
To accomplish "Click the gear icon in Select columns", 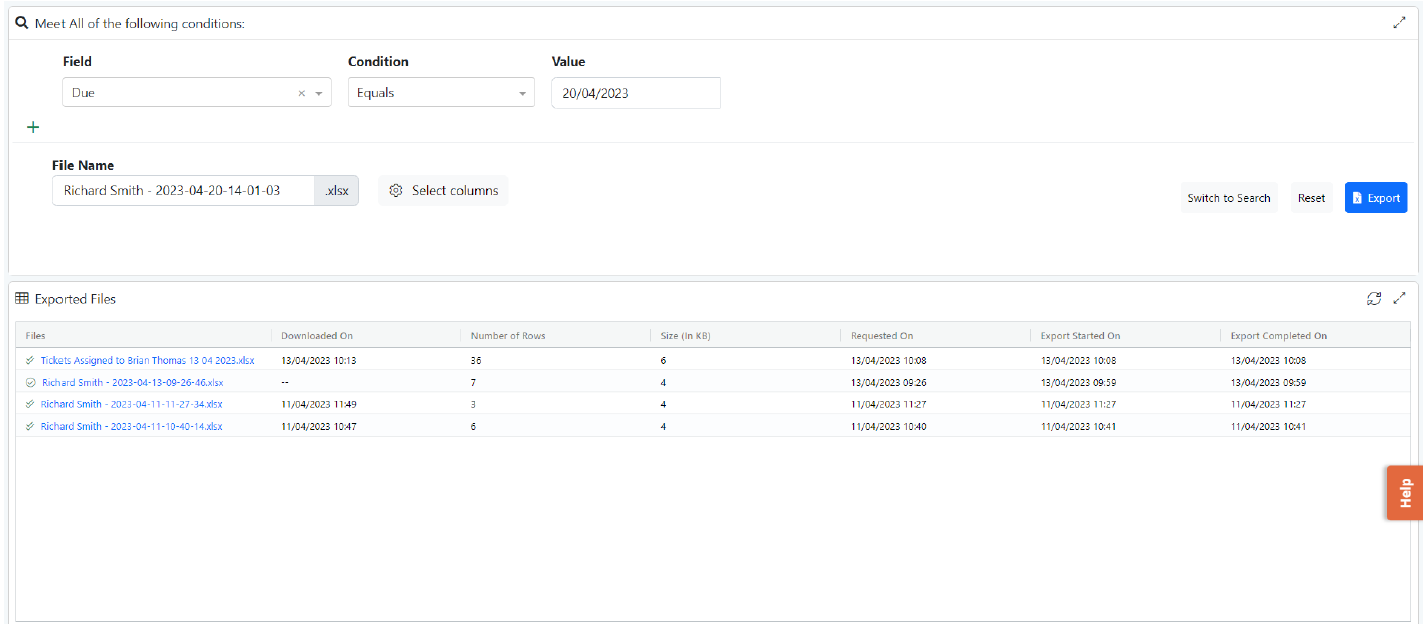I will pos(396,191).
